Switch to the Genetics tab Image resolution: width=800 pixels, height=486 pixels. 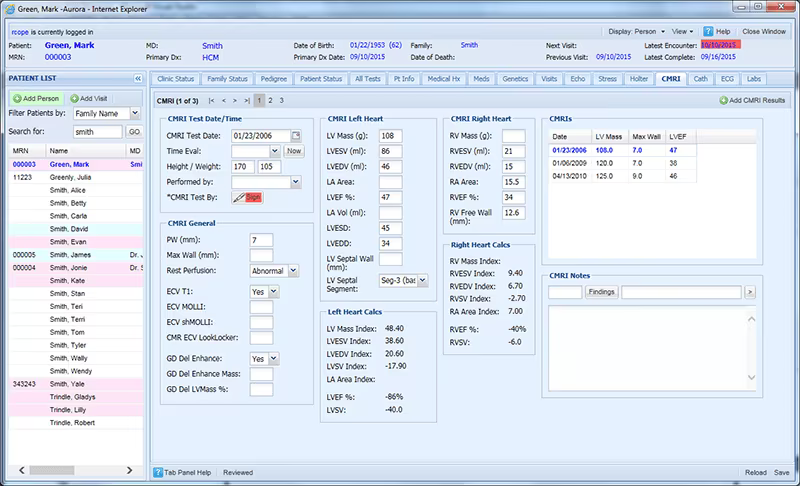tap(515, 79)
